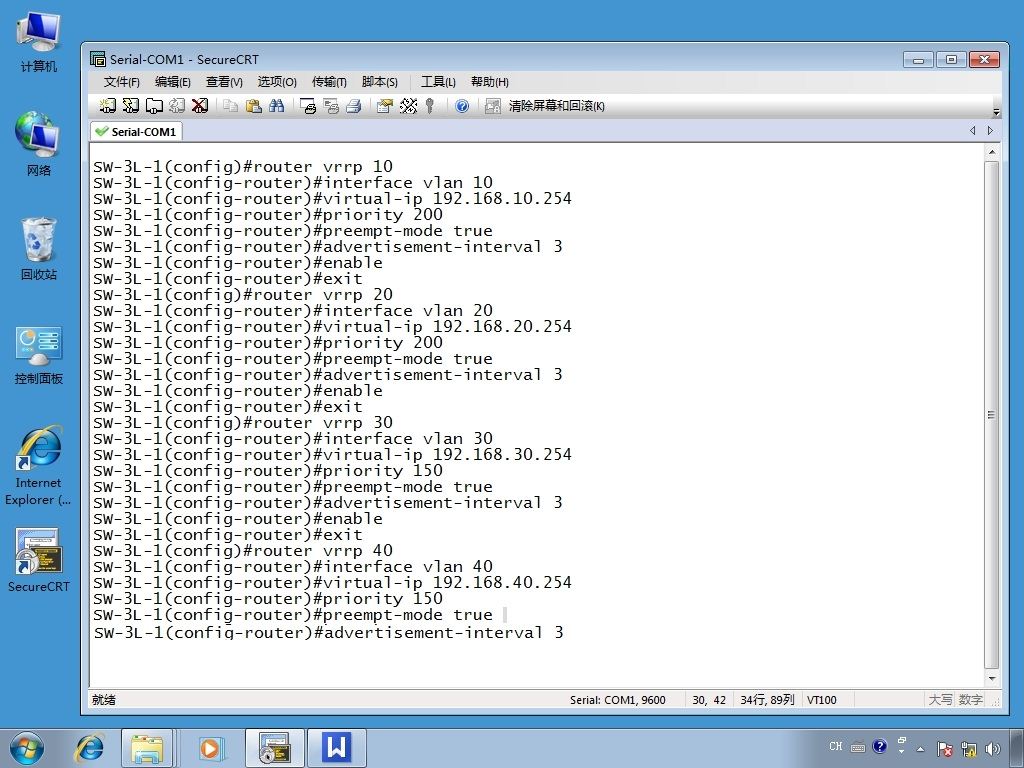
Task: Click the 清除屏幕和回滚(K) toolbar button
Action: (556, 106)
